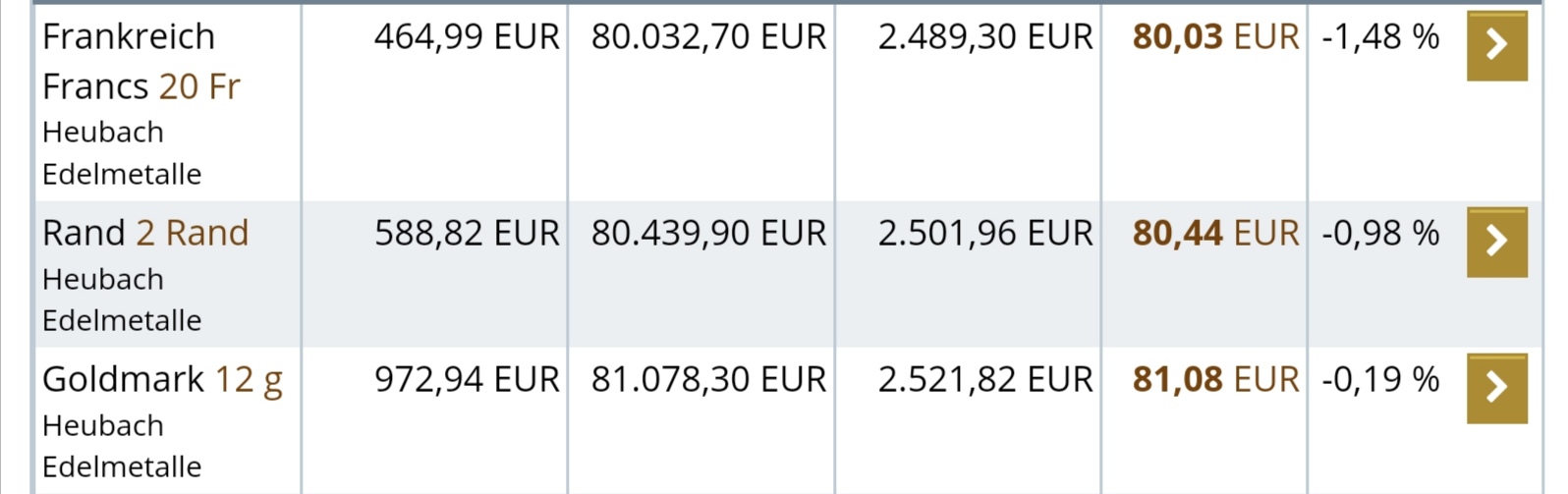The height and width of the screenshot is (494, 1568).
Task: Click the 2.489,30 EUR per-ounce value
Action: [984, 37]
